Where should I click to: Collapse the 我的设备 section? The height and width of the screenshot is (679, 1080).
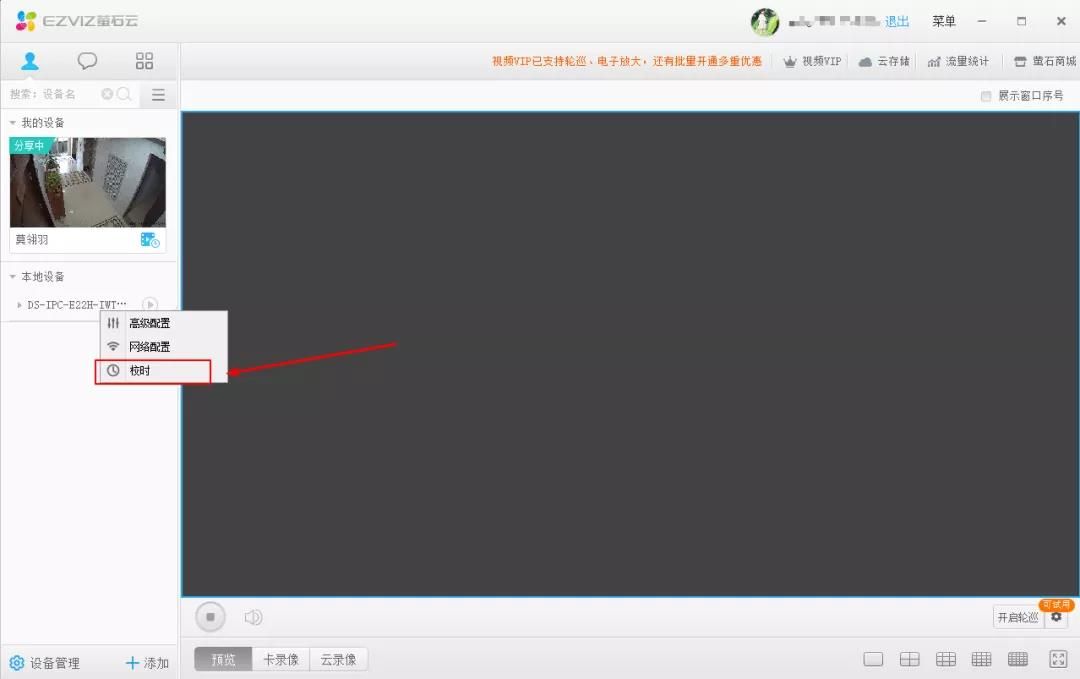pyautogui.click(x=12, y=121)
